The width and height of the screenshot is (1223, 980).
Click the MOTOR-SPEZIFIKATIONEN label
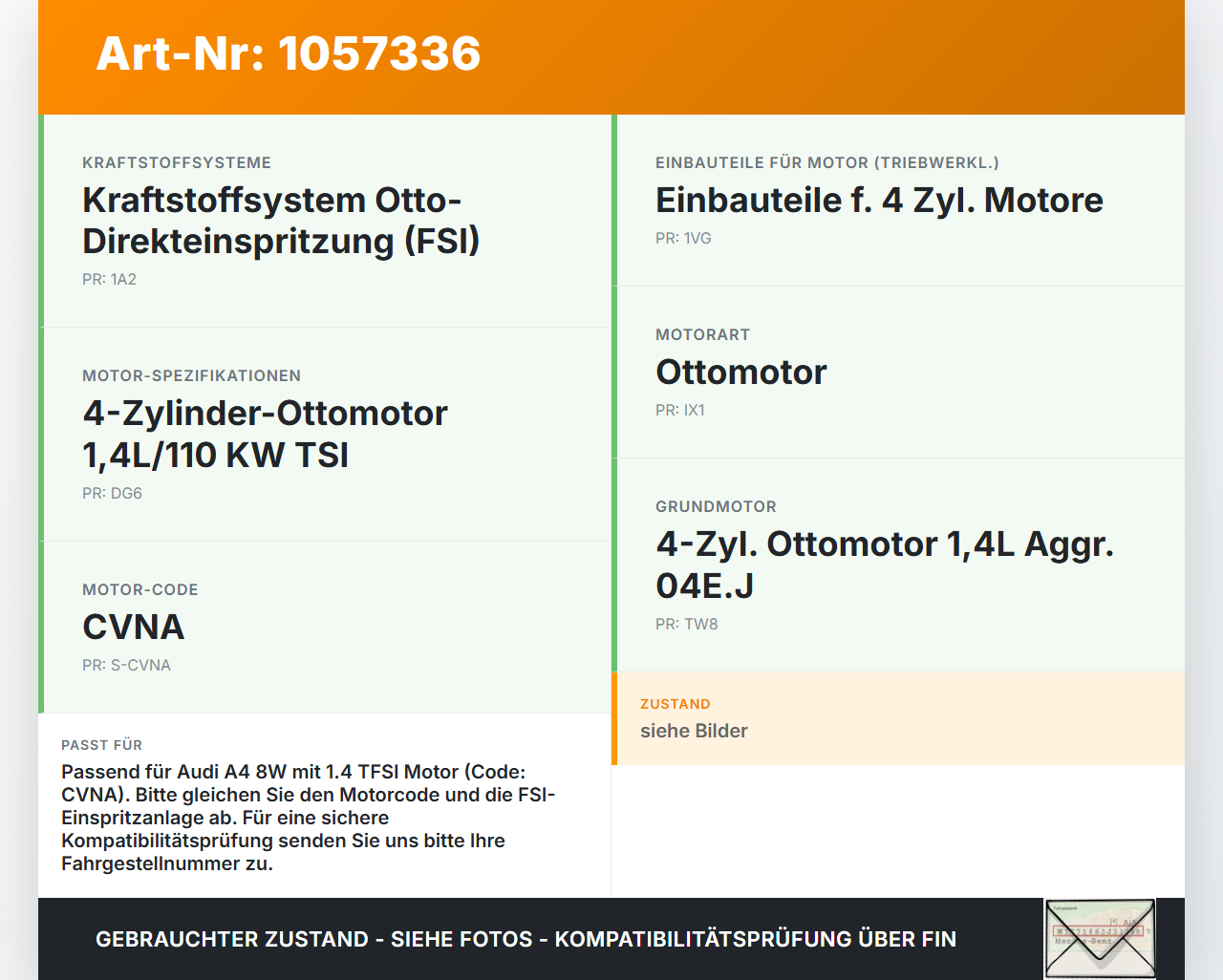[191, 376]
